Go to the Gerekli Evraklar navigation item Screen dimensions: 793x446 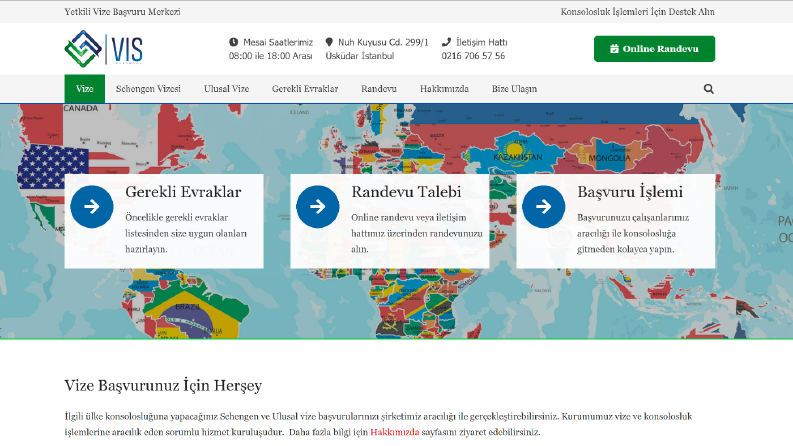(305, 89)
